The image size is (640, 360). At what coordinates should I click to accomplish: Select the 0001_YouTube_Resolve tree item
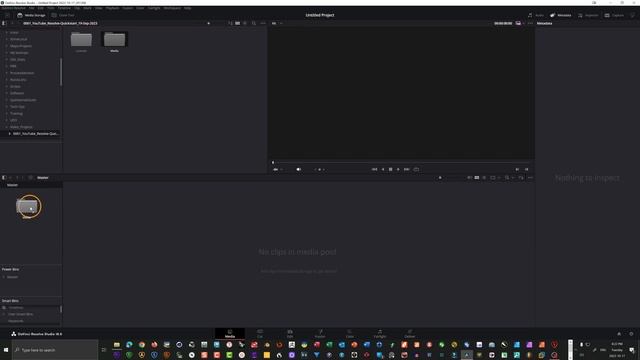[x=36, y=133]
